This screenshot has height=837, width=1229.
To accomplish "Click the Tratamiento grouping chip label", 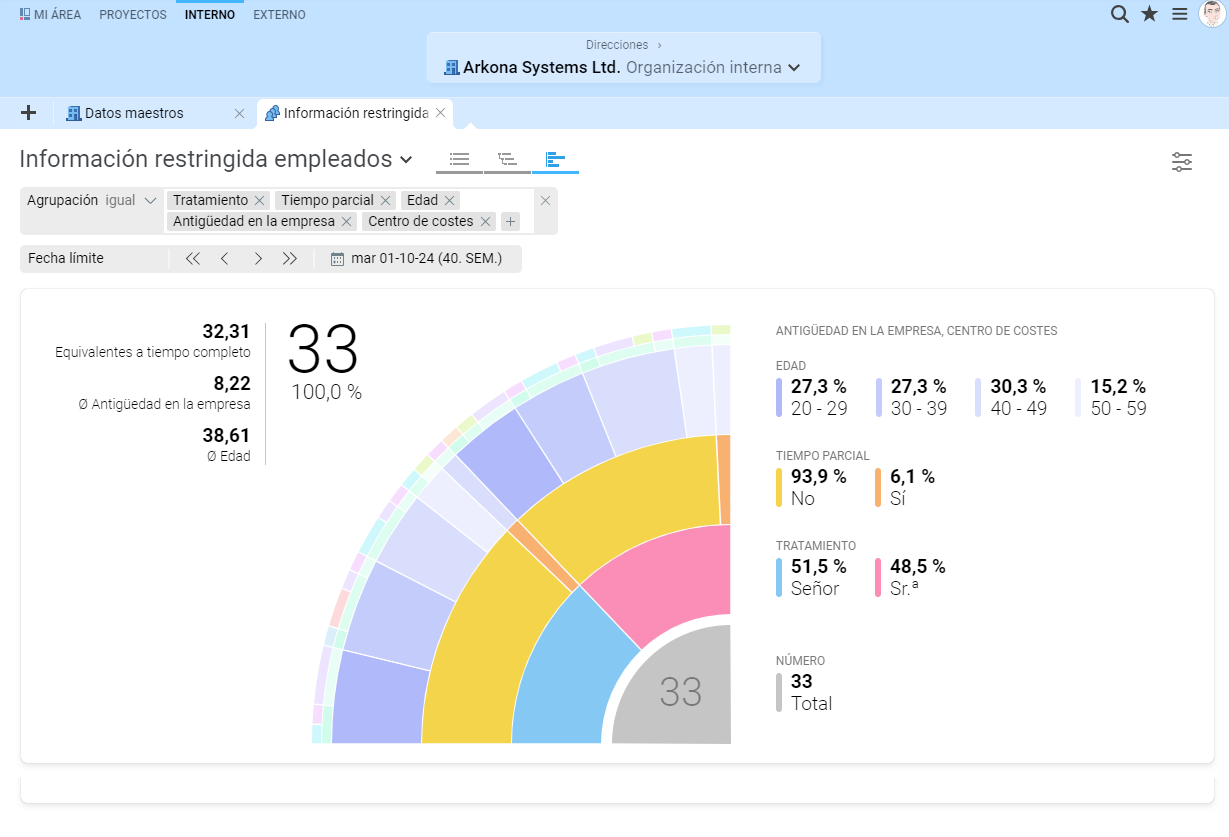I will pos(210,201).
